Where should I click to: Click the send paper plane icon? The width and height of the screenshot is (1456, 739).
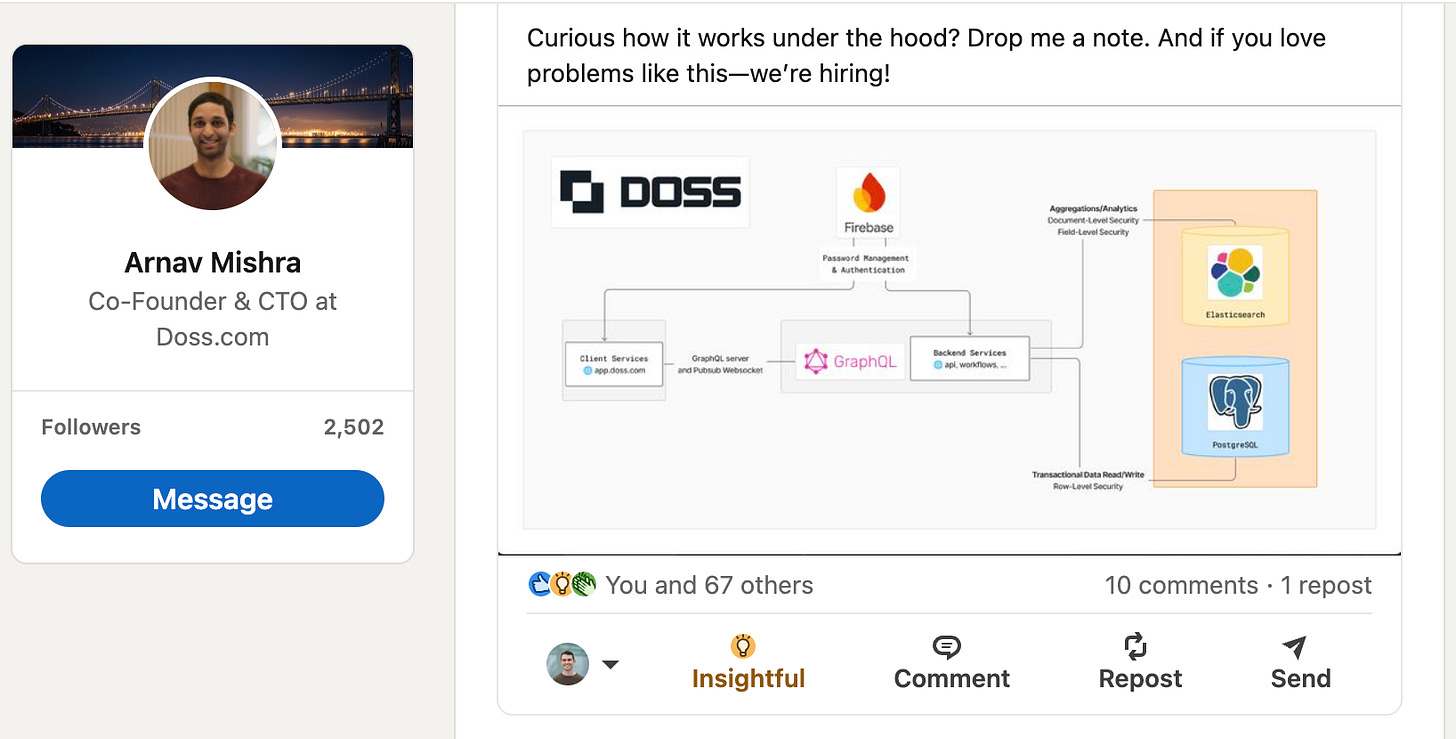1294,647
